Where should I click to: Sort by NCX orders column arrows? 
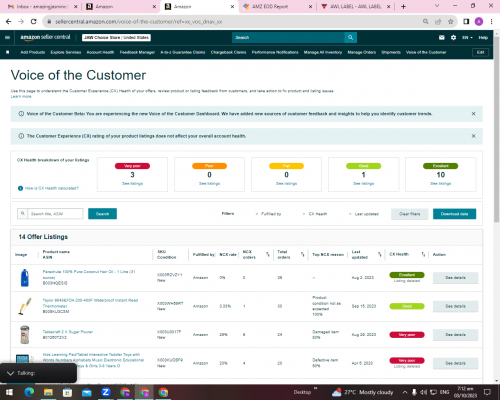pyautogui.click(x=268, y=254)
